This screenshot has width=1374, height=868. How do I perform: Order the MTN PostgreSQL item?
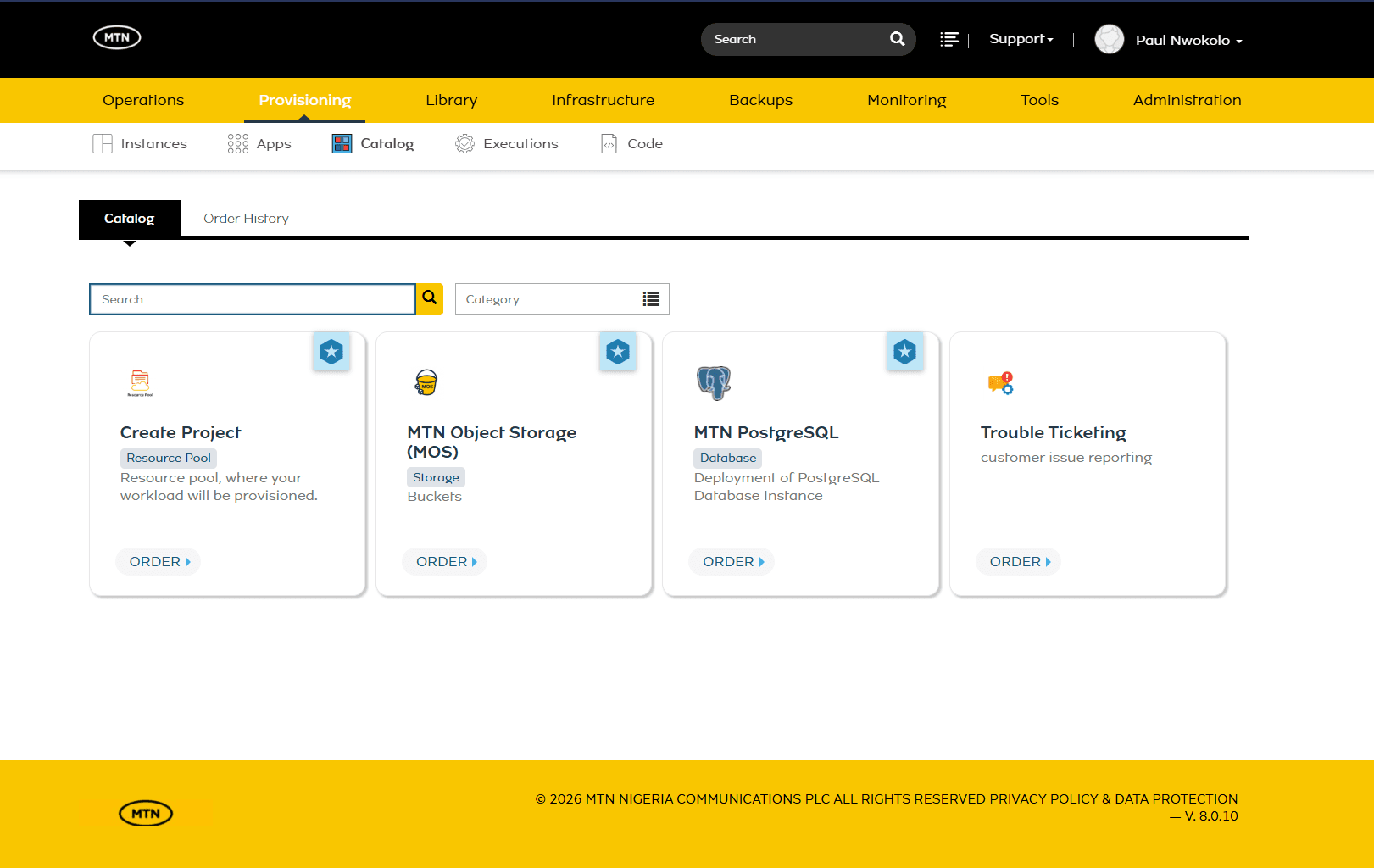(733, 561)
